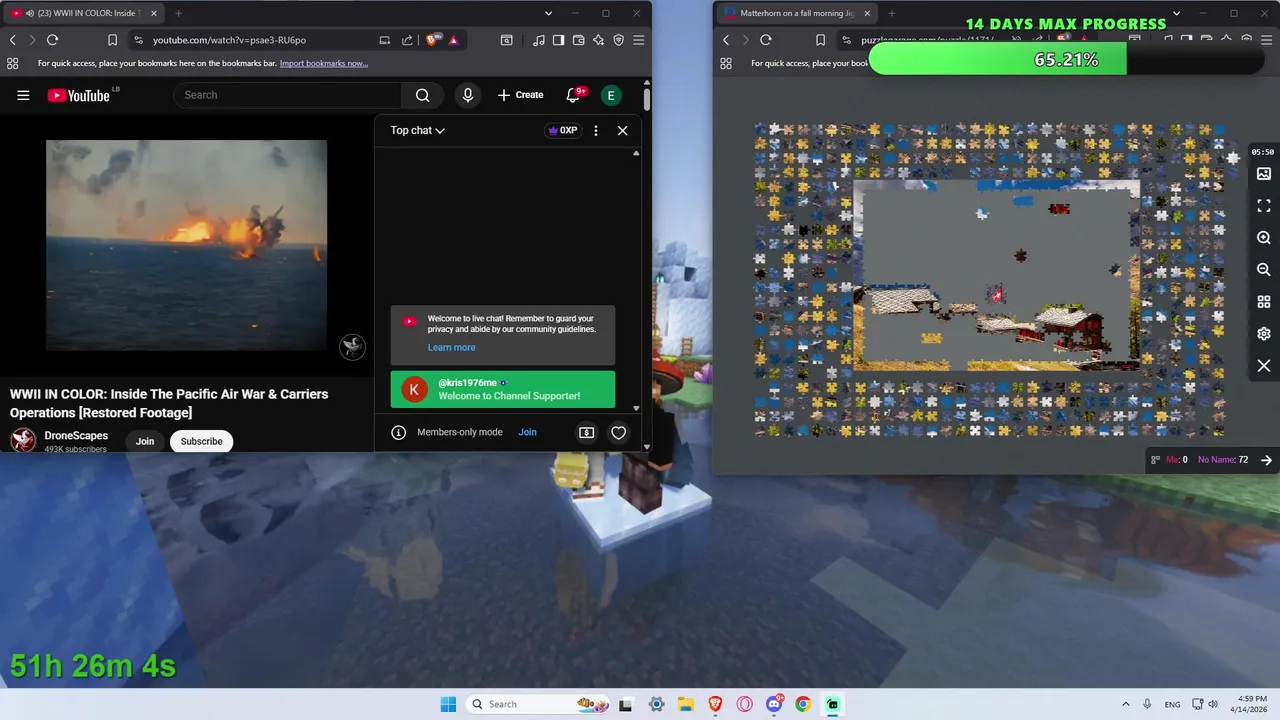Open the account avatar labeled E
Image resolution: width=1280 pixels, height=720 pixels.
(x=611, y=95)
